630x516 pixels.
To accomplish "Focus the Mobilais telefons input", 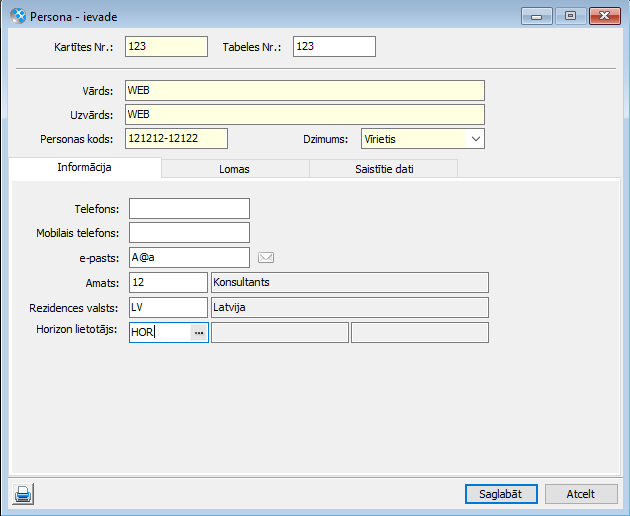I will tap(189, 233).
